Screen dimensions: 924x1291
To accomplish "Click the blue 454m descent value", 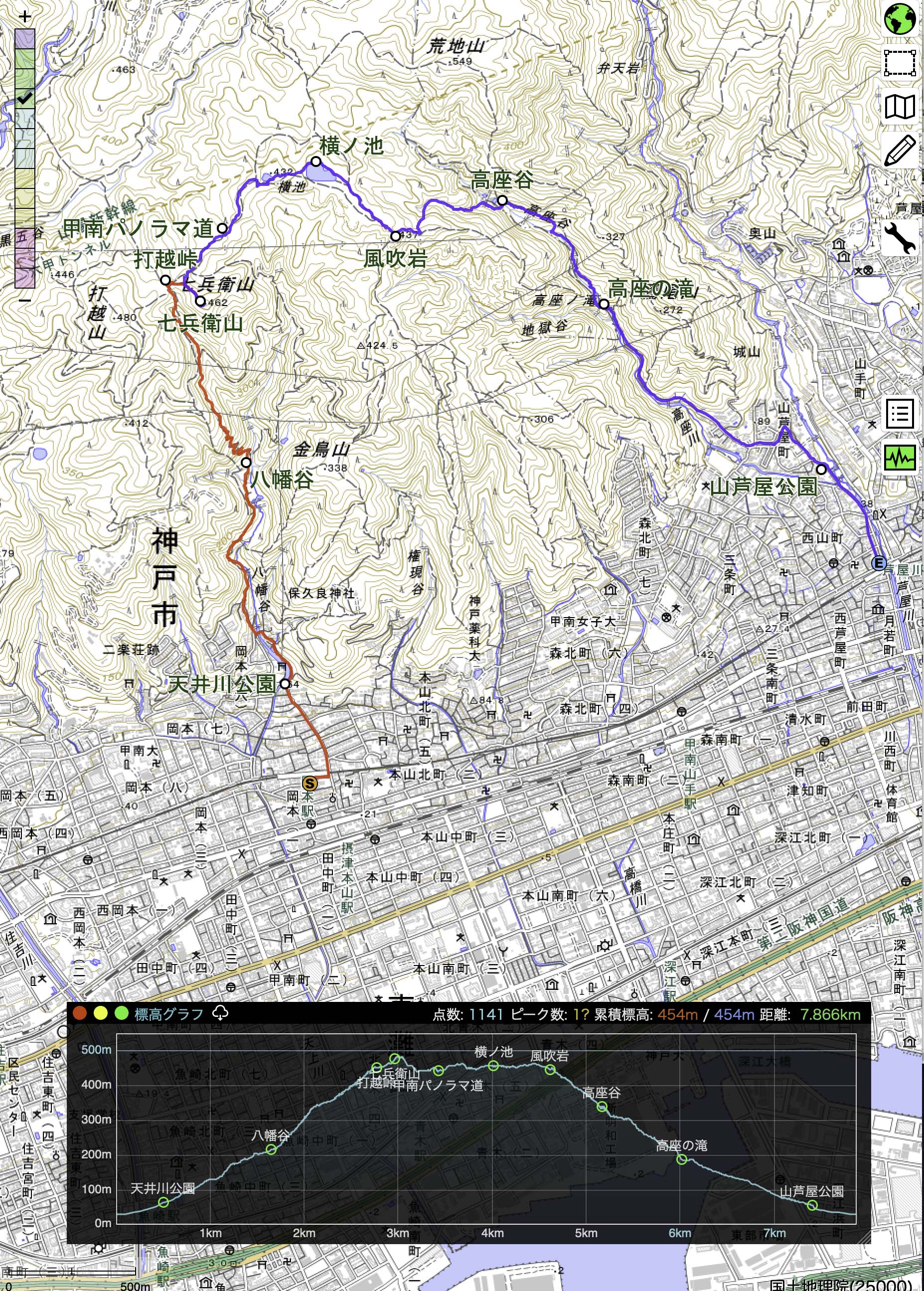I will pyautogui.click(x=735, y=1014).
